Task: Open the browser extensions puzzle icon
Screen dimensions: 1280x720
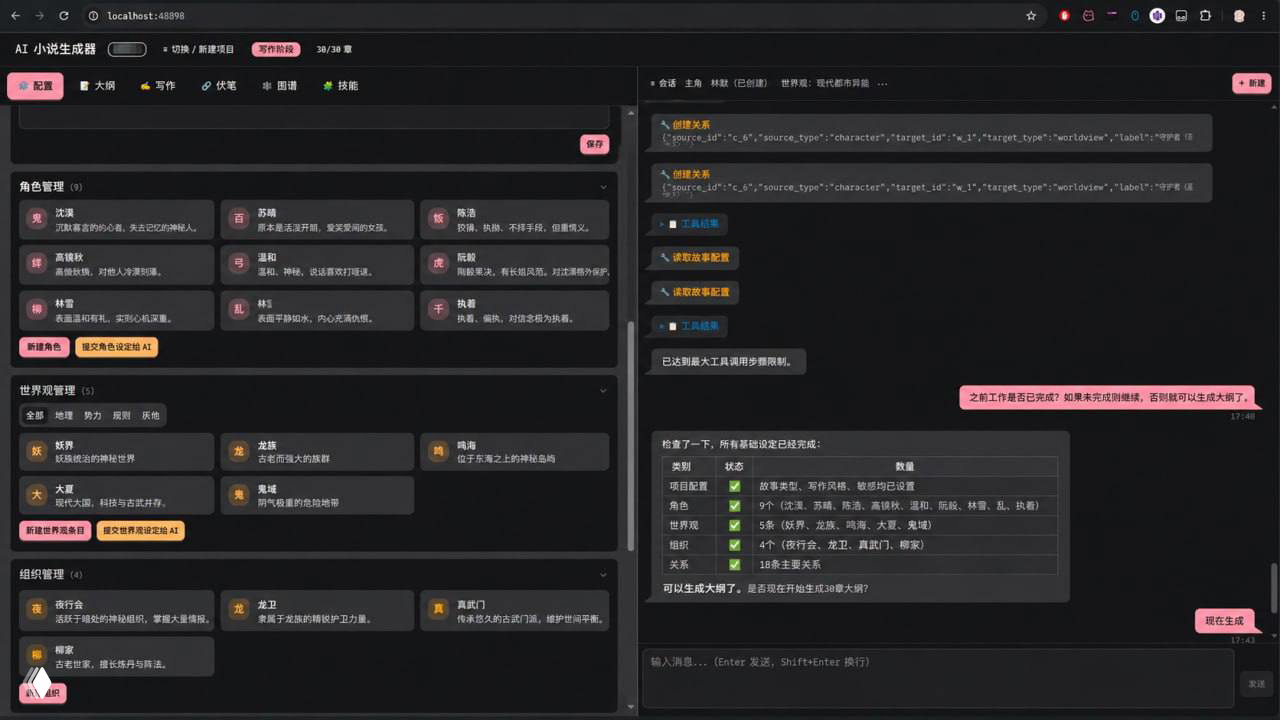Action: click(x=1205, y=16)
